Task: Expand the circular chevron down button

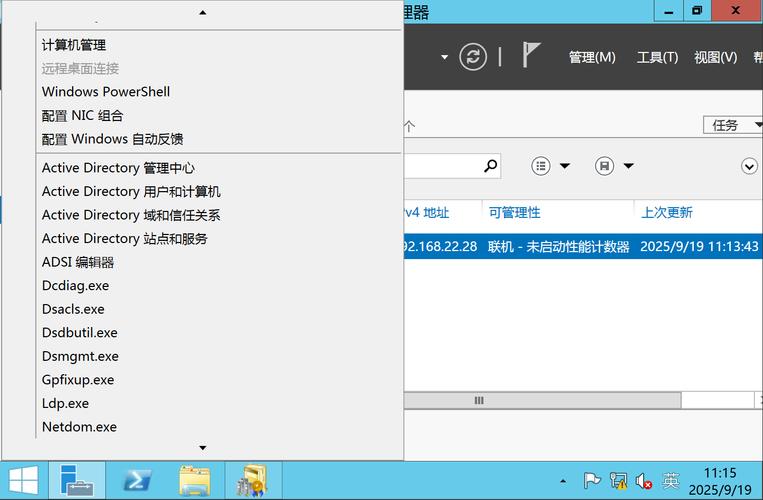Action: pos(749,166)
